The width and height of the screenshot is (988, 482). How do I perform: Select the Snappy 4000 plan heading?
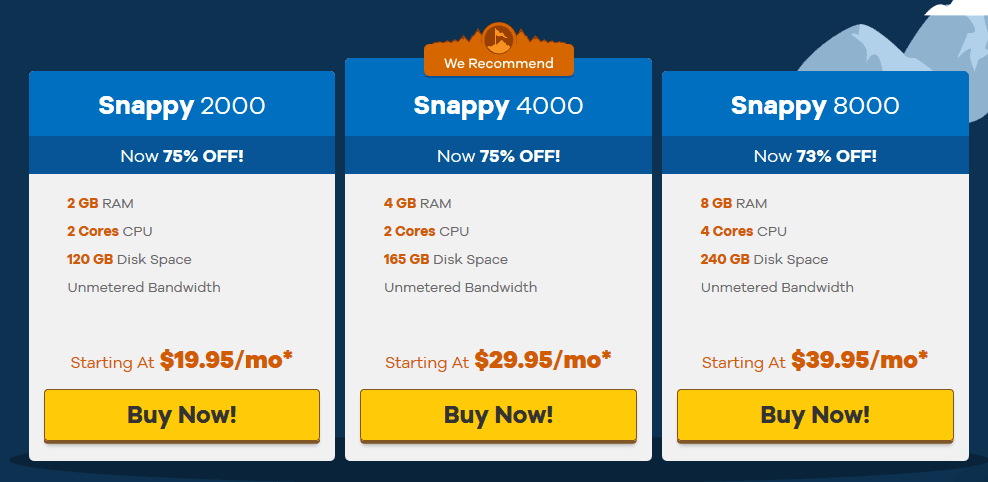498,106
